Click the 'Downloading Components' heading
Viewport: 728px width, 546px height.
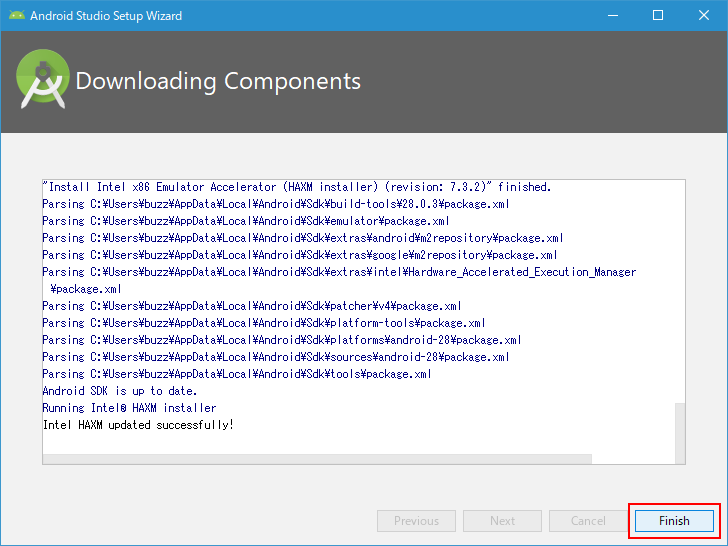click(218, 81)
